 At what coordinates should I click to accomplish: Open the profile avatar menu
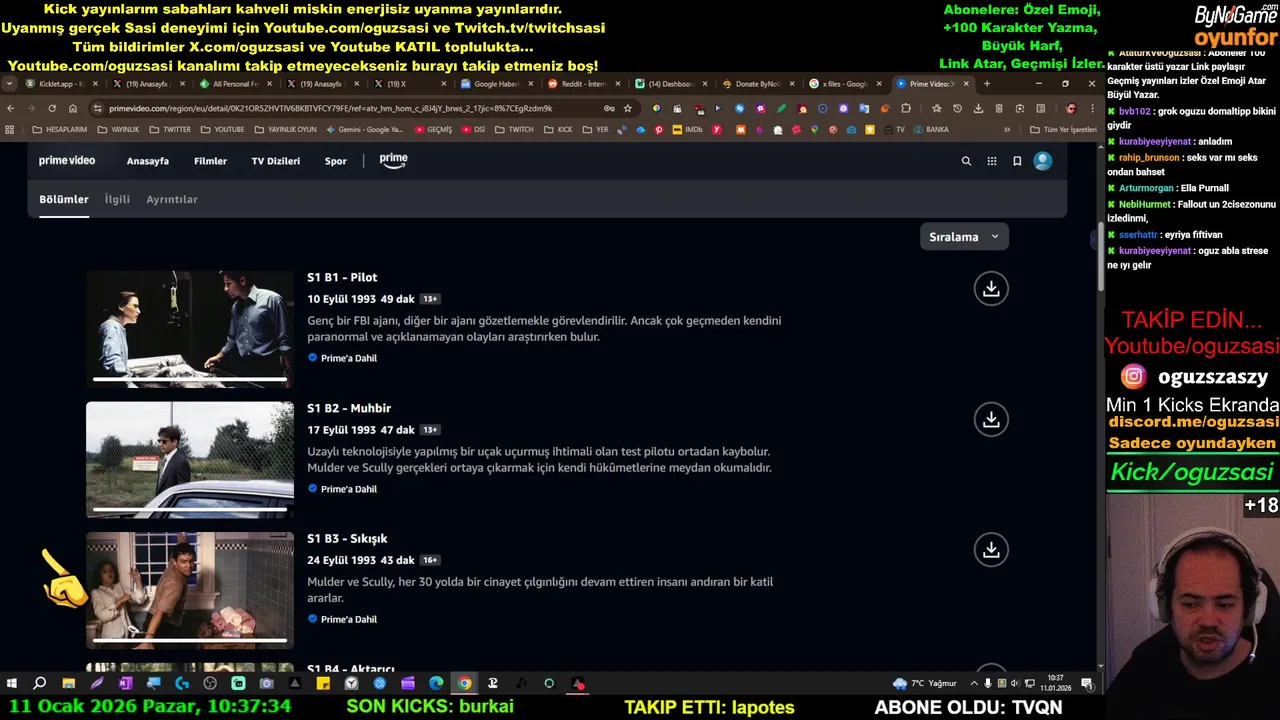[1043, 161]
